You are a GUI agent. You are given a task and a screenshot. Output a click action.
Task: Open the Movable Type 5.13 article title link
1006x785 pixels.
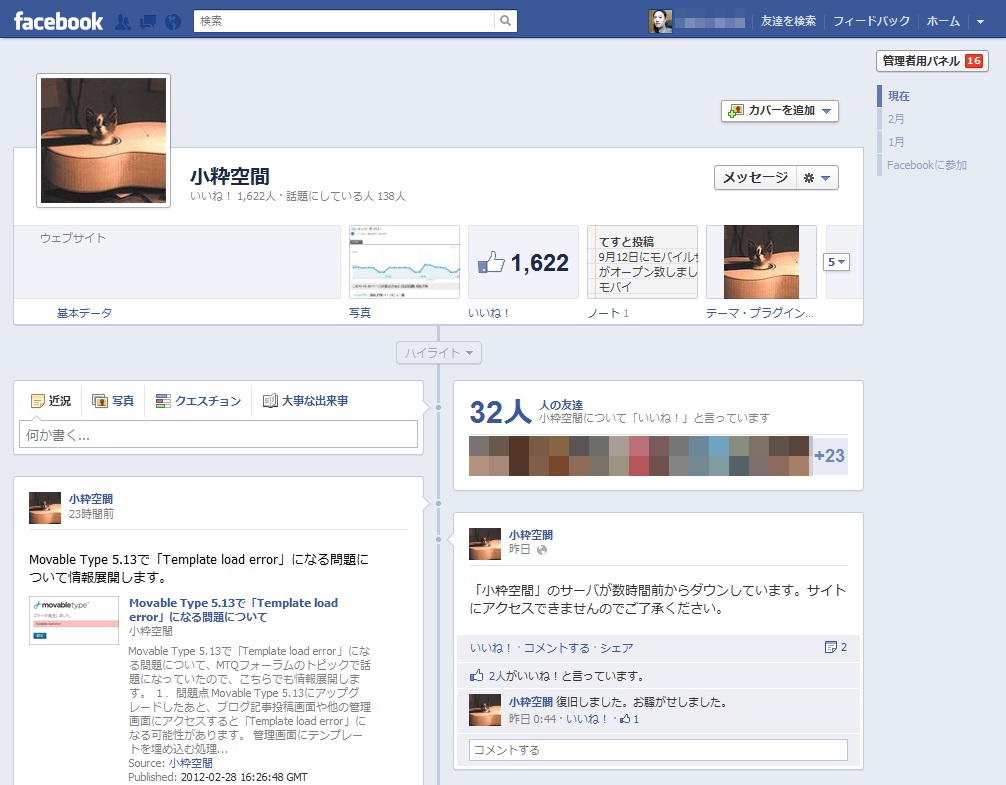[x=234, y=610]
